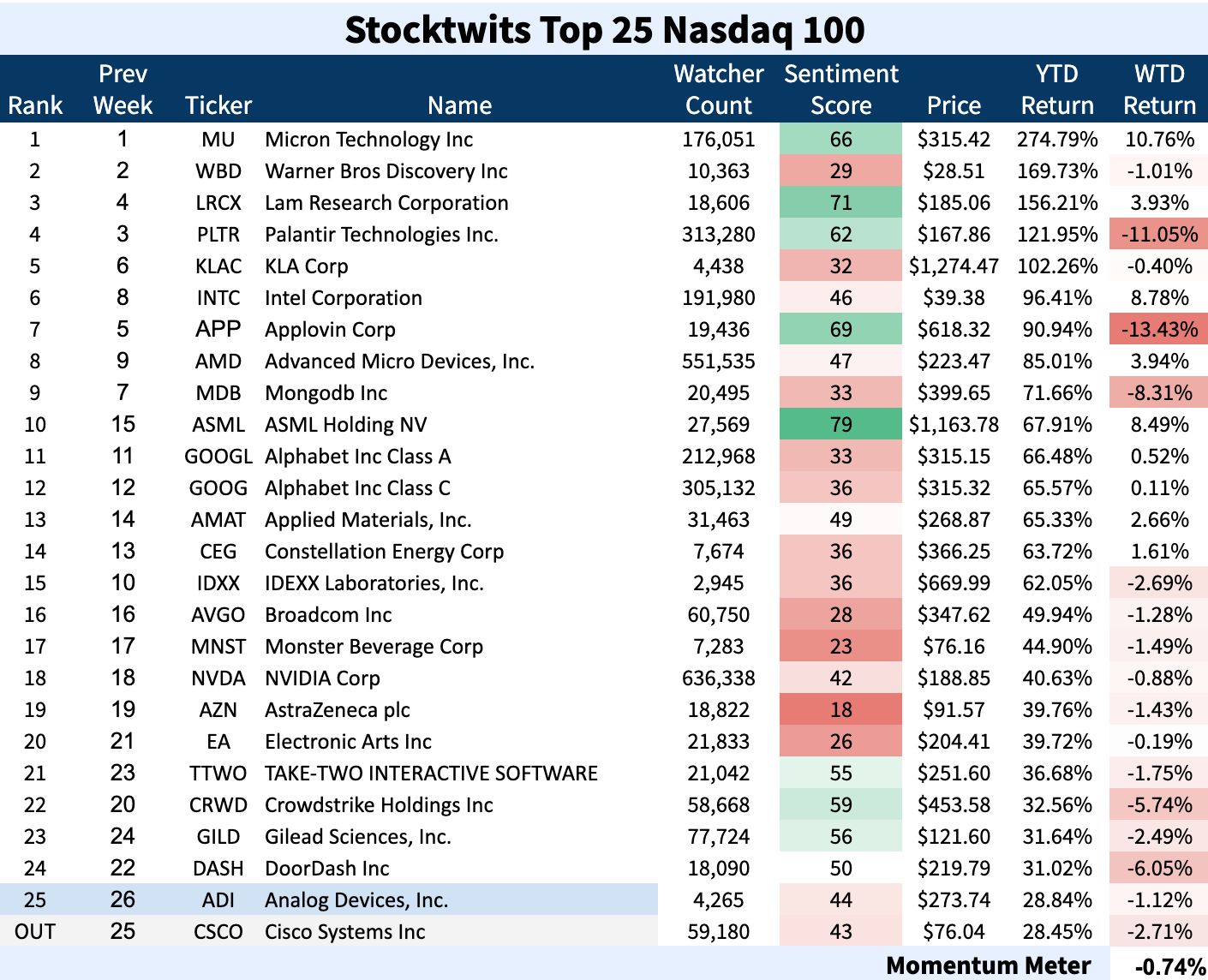
Task: Click the 'YTD Return' column header
Action: 1057,90
